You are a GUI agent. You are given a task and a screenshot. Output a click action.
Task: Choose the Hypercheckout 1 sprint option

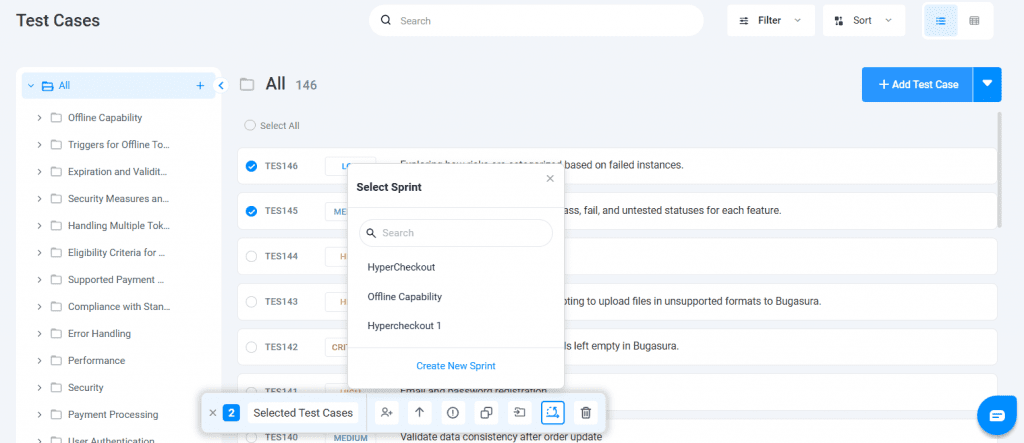point(404,325)
